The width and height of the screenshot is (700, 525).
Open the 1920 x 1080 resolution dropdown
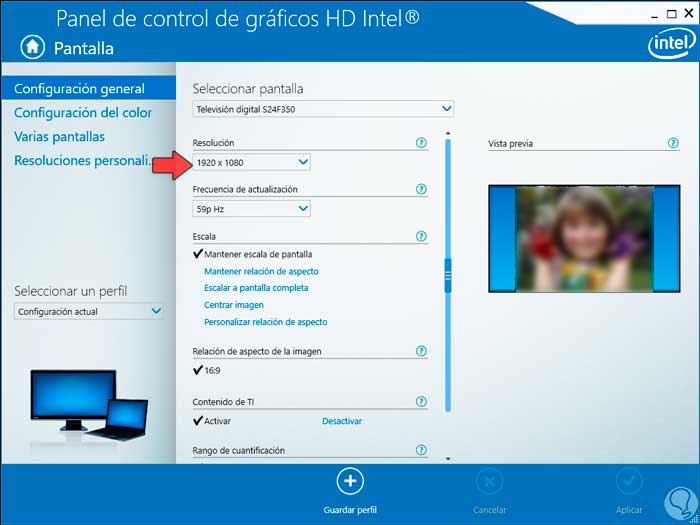pyautogui.click(x=251, y=162)
